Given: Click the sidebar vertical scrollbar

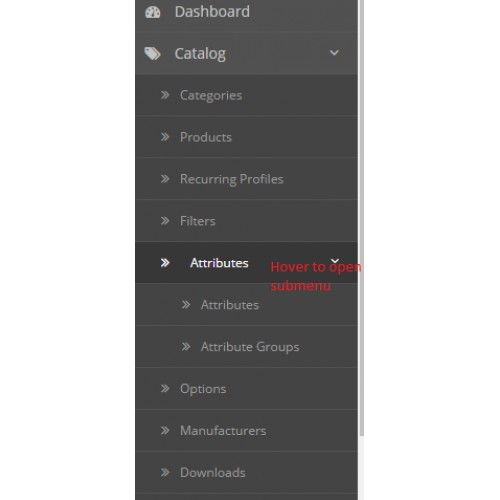Looking at the screenshot, I should [361, 217].
